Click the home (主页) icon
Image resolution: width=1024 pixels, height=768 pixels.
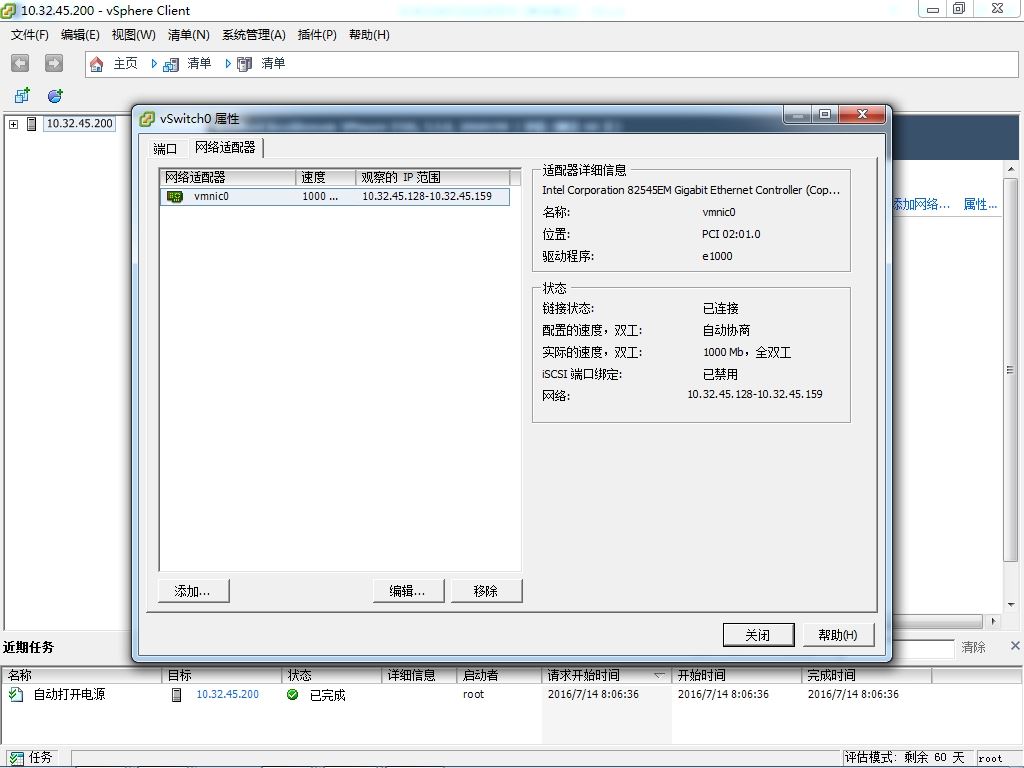[x=97, y=64]
